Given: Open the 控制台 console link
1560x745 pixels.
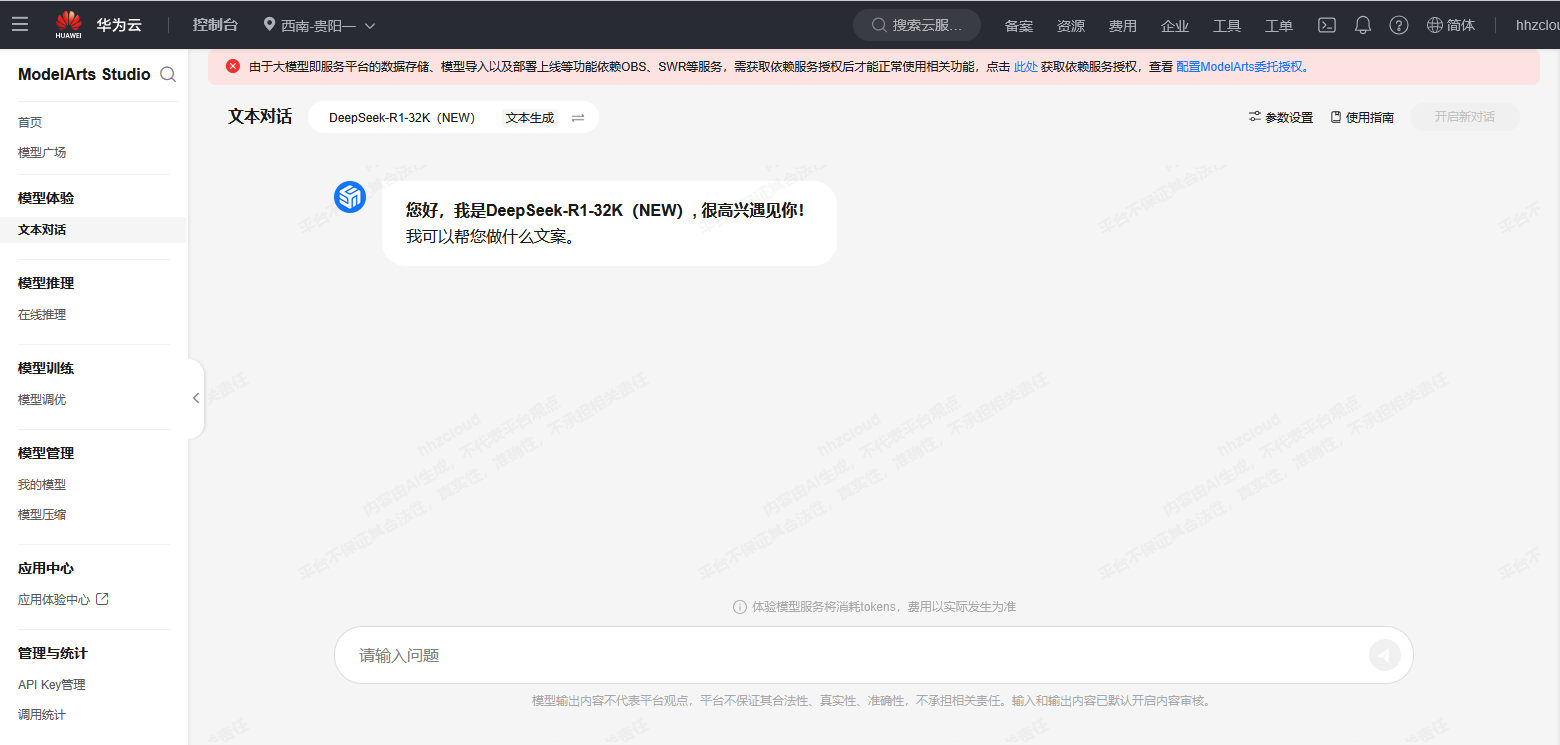Looking at the screenshot, I should (215, 24).
